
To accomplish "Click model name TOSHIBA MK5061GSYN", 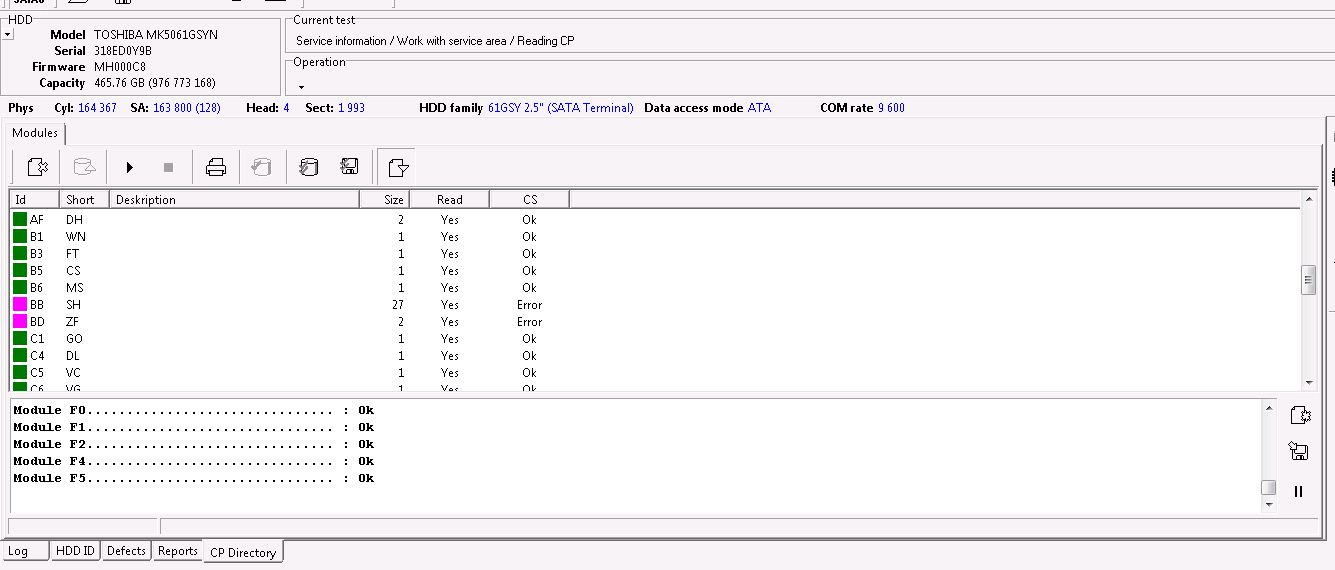I will [156, 35].
